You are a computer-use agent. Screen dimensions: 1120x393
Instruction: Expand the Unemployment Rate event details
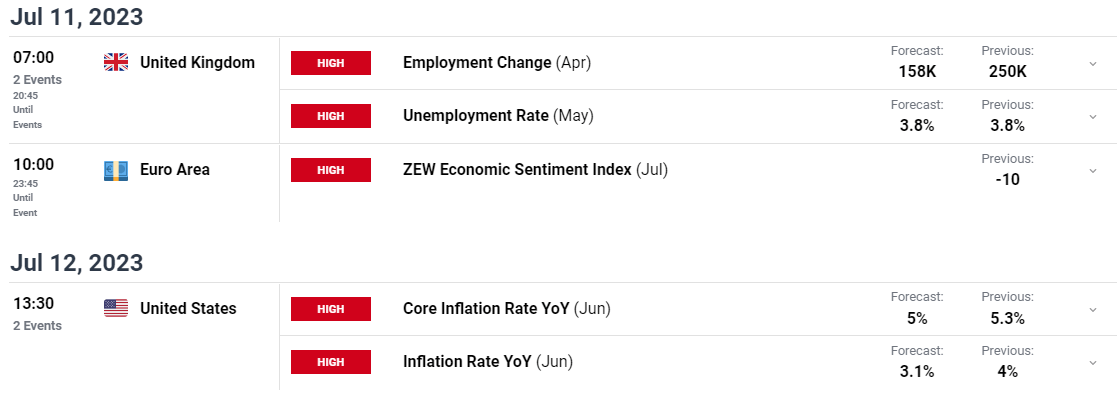(x=1092, y=116)
